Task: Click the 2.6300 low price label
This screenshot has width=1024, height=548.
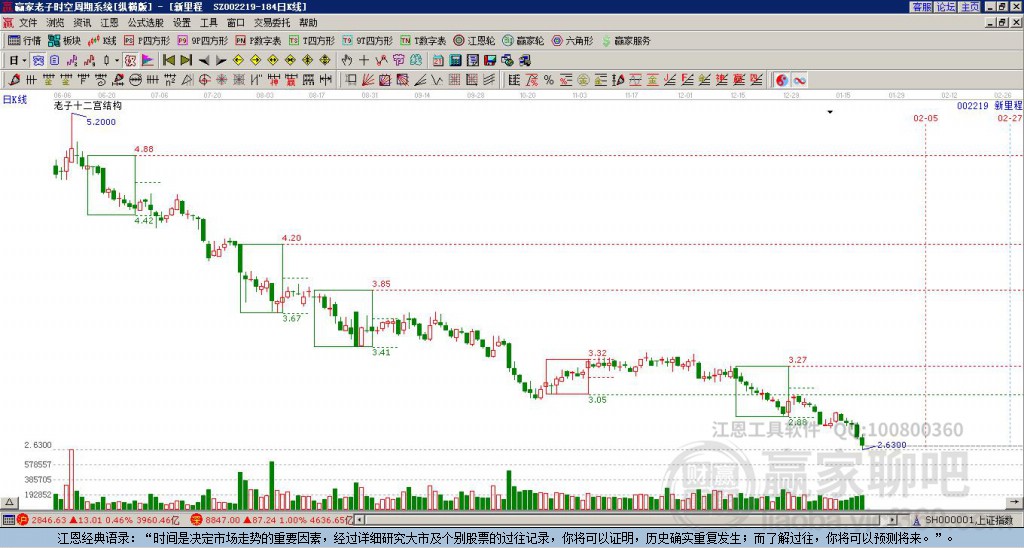Action: (x=891, y=445)
